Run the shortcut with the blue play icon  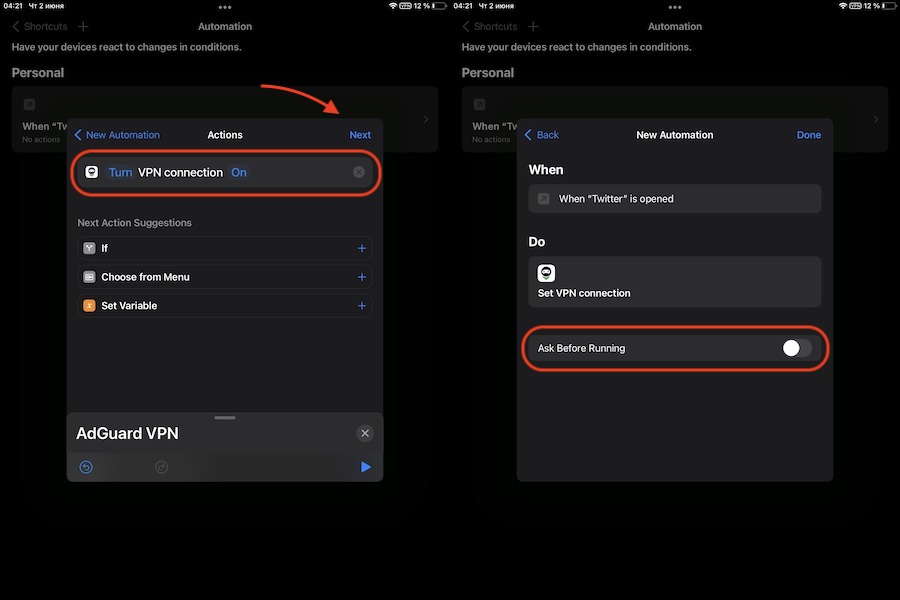365,467
